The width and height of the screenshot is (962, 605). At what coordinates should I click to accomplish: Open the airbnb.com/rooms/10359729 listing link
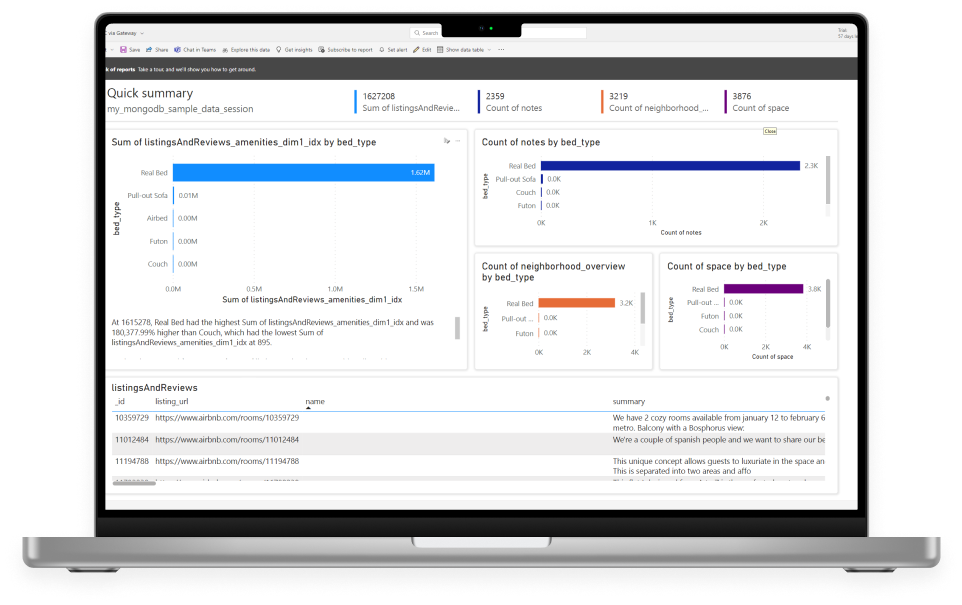click(x=227, y=417)
